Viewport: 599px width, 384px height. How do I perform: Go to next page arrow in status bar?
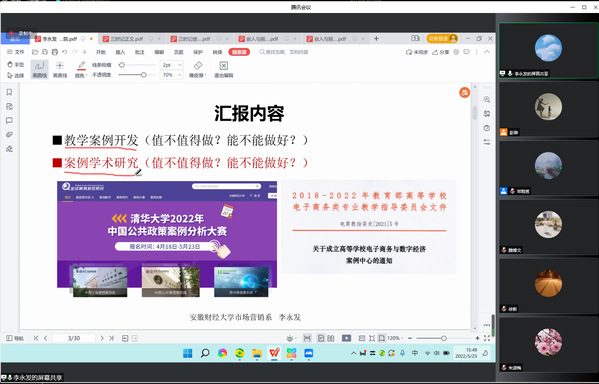coord(102,338)
